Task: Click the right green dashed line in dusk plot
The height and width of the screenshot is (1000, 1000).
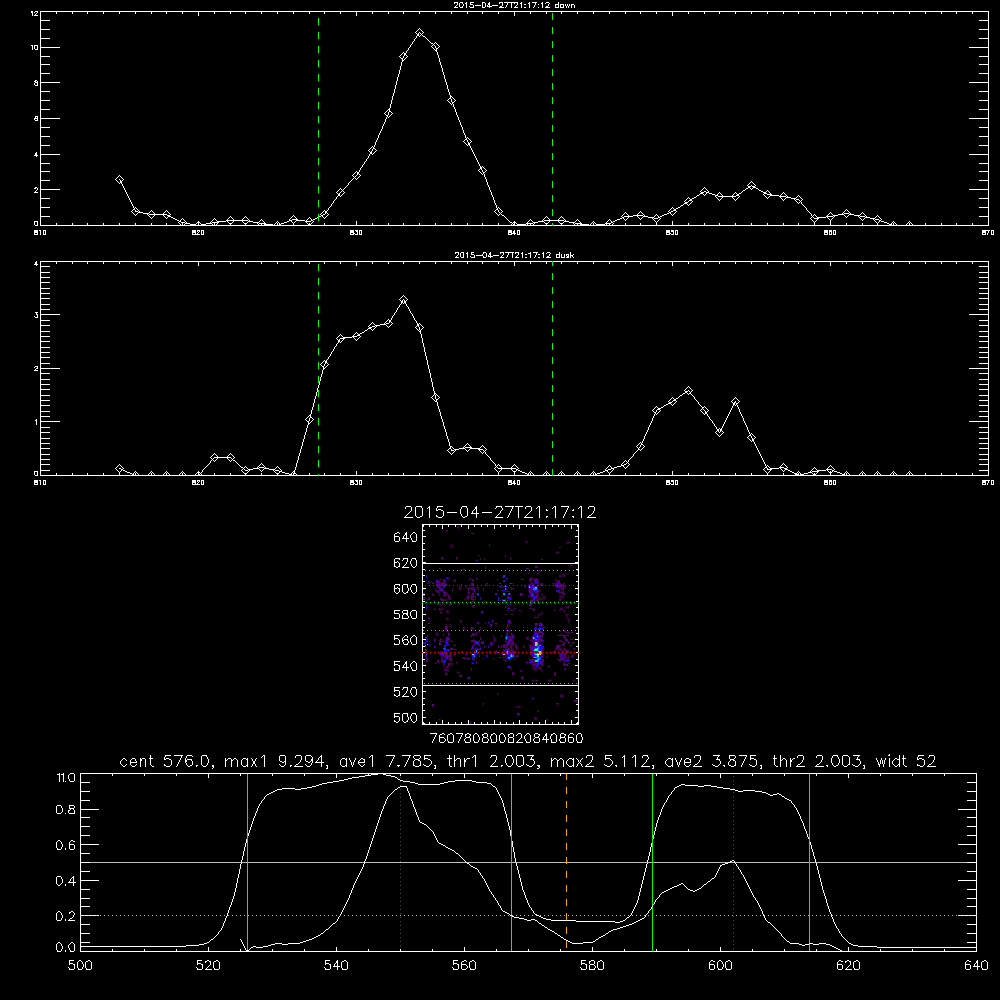Action: (x=552, y=369)
